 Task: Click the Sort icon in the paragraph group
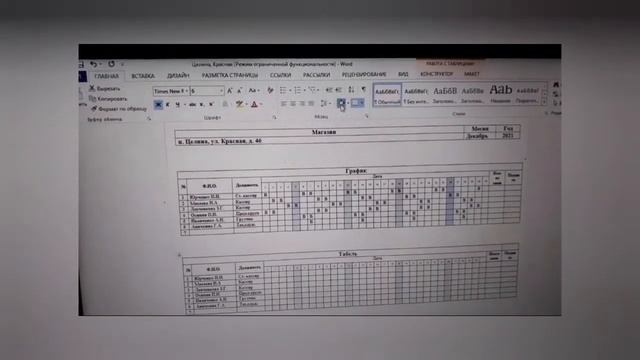(x=351, y=89)
